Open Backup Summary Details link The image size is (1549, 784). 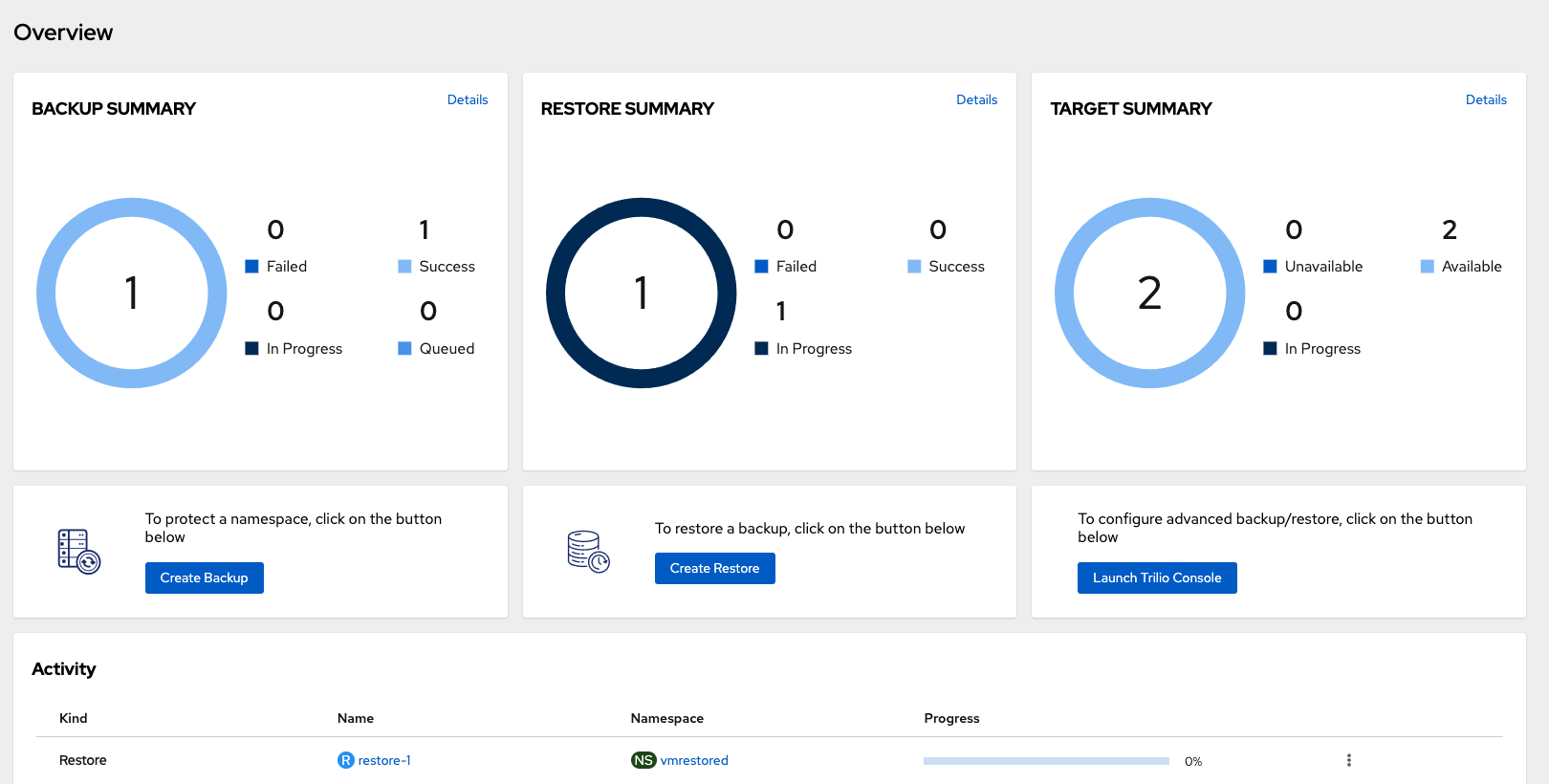pos(468,99)
